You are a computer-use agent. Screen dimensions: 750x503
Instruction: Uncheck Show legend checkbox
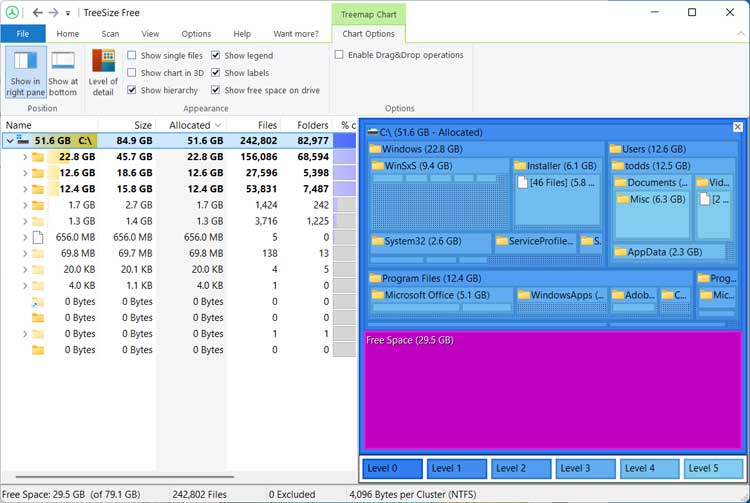216,55
